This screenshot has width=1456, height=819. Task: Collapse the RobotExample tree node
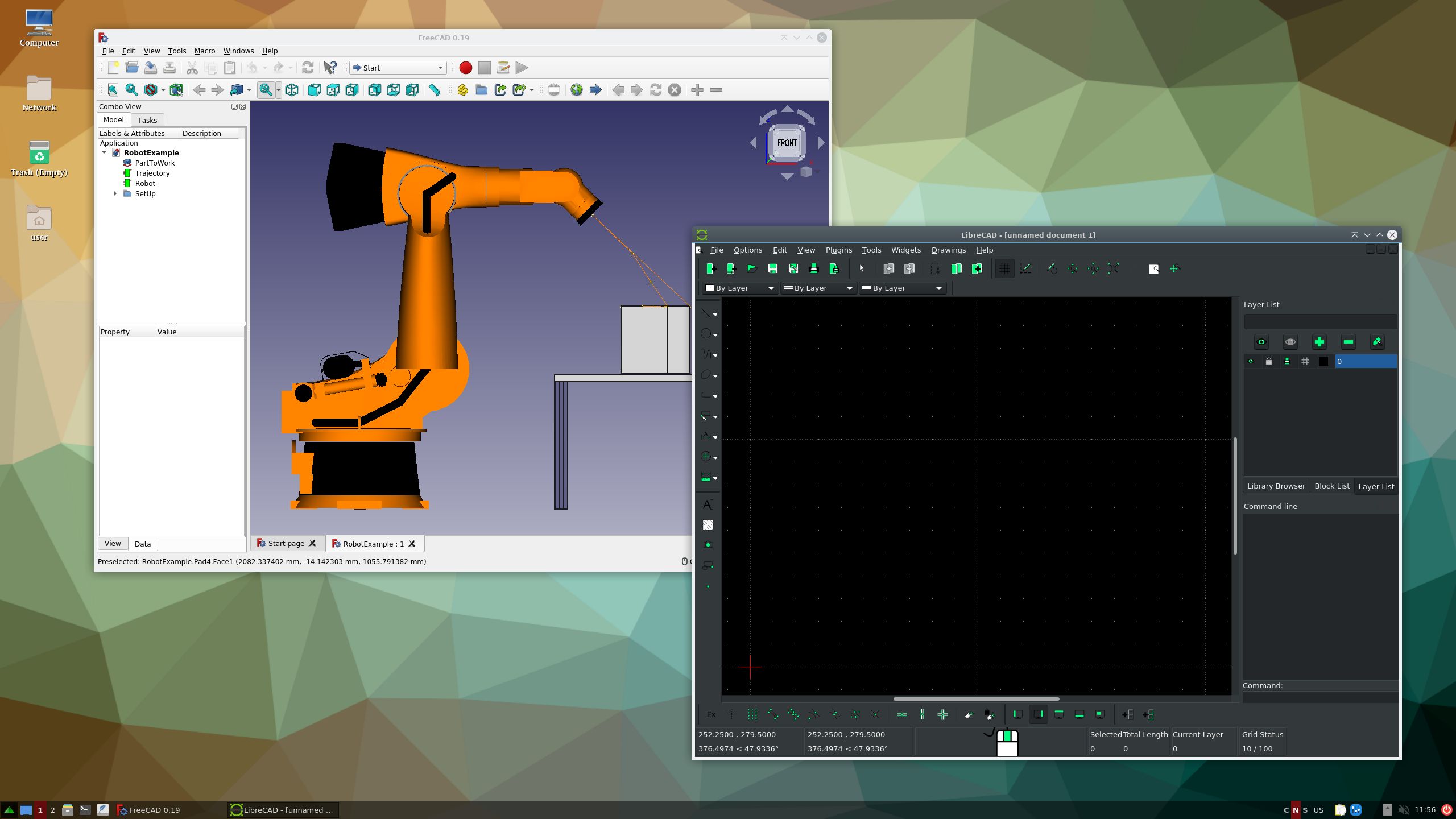(x=104, y=152)
